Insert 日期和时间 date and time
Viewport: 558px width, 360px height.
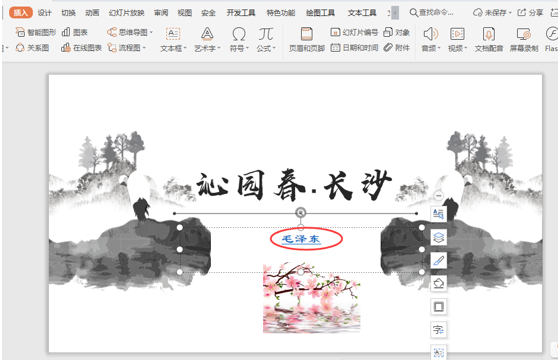(x=354, y=47)
